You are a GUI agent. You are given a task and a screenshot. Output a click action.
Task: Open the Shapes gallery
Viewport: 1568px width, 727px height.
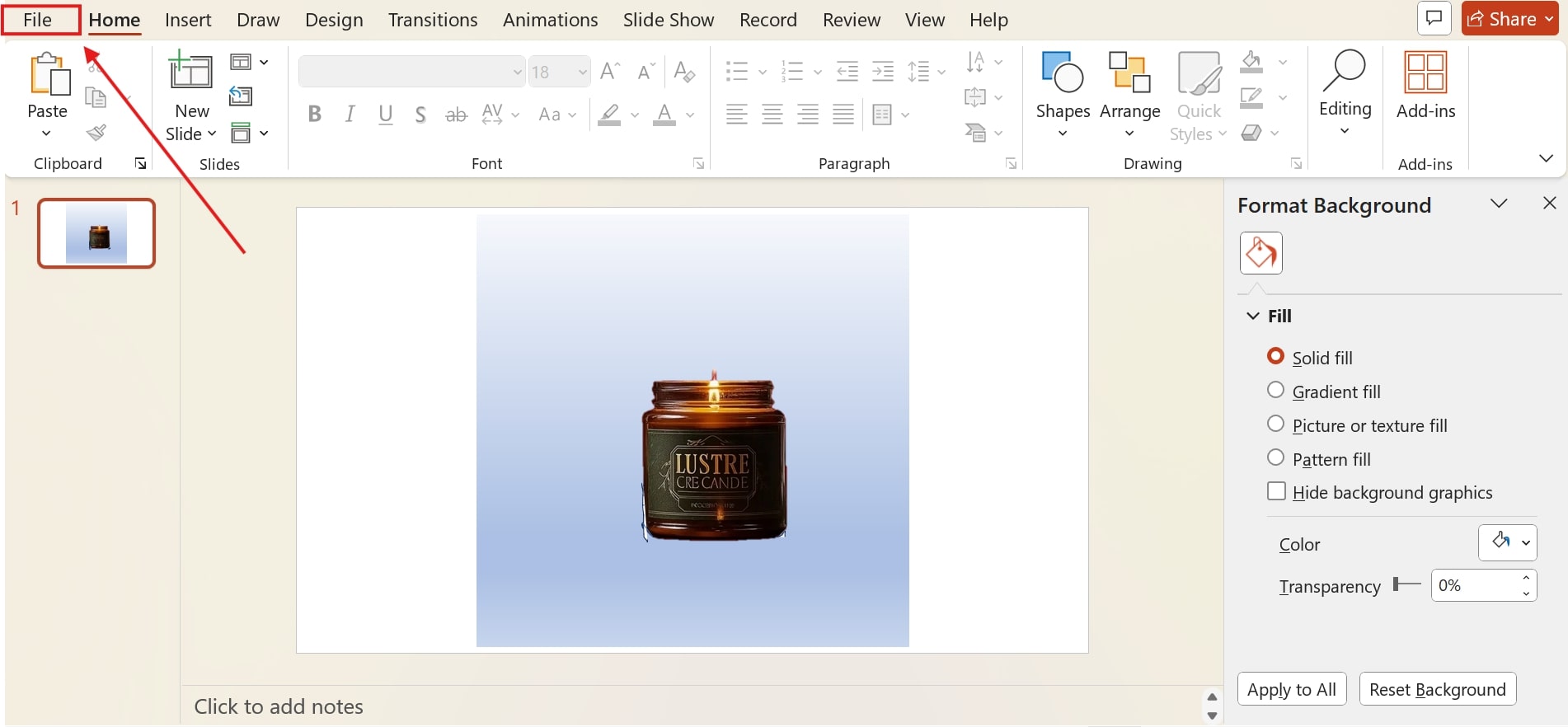click(x=1063, y=95)
